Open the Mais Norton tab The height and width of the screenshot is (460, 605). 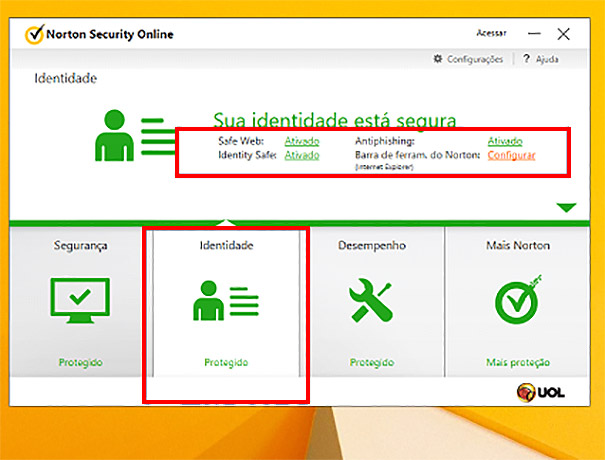tap(516, 302)
